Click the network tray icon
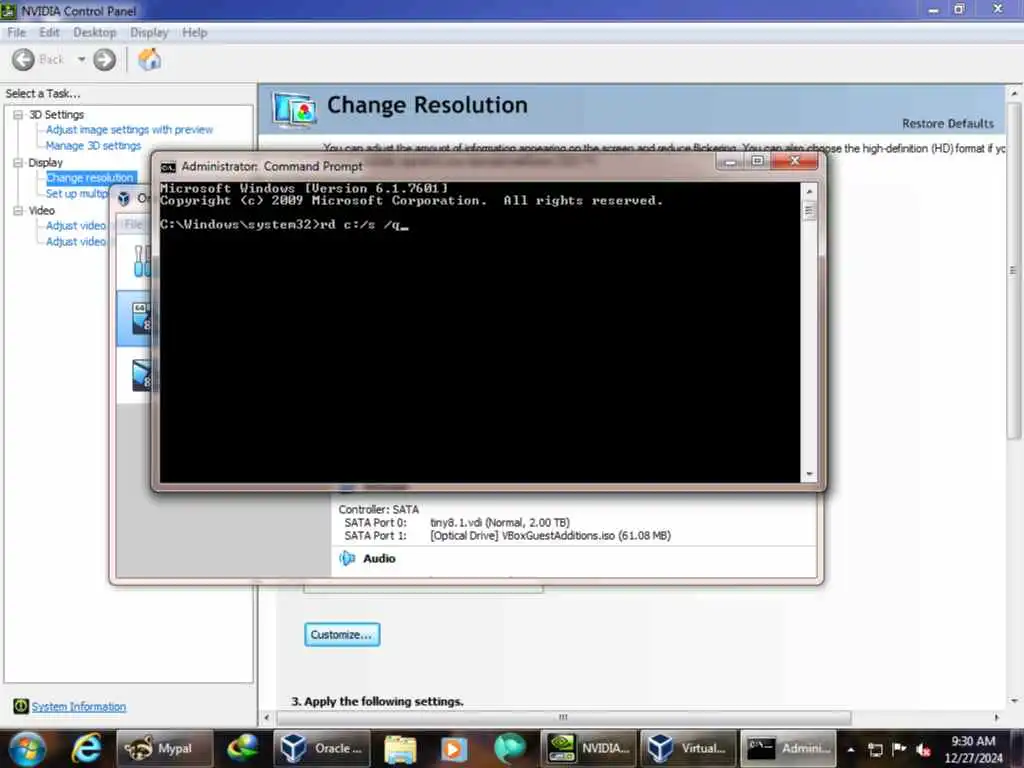The image size is (1024, 768). point(875,749)
